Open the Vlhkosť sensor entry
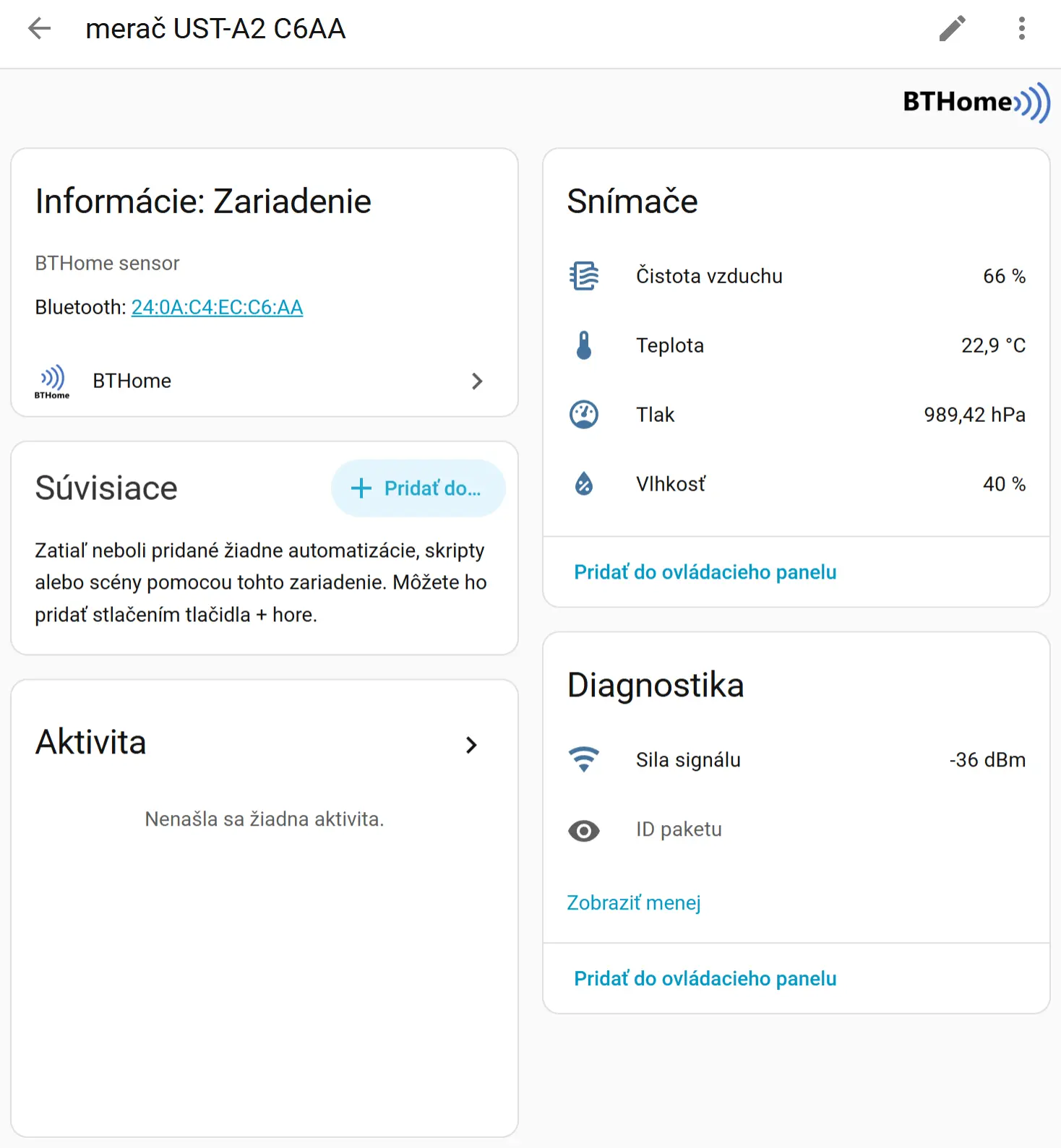This screenshot has width=1061, height=1148. tap(796, 484)
